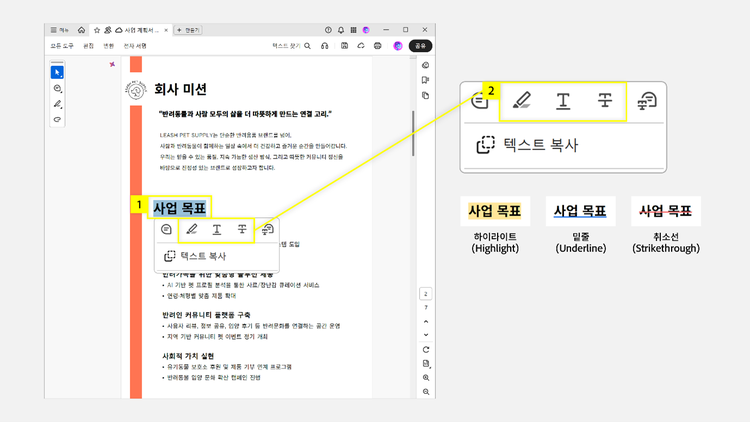This screenshot has height=422, width=750.
Task: Choose the freehand draw lasso tool
Action: pos(57,119)
